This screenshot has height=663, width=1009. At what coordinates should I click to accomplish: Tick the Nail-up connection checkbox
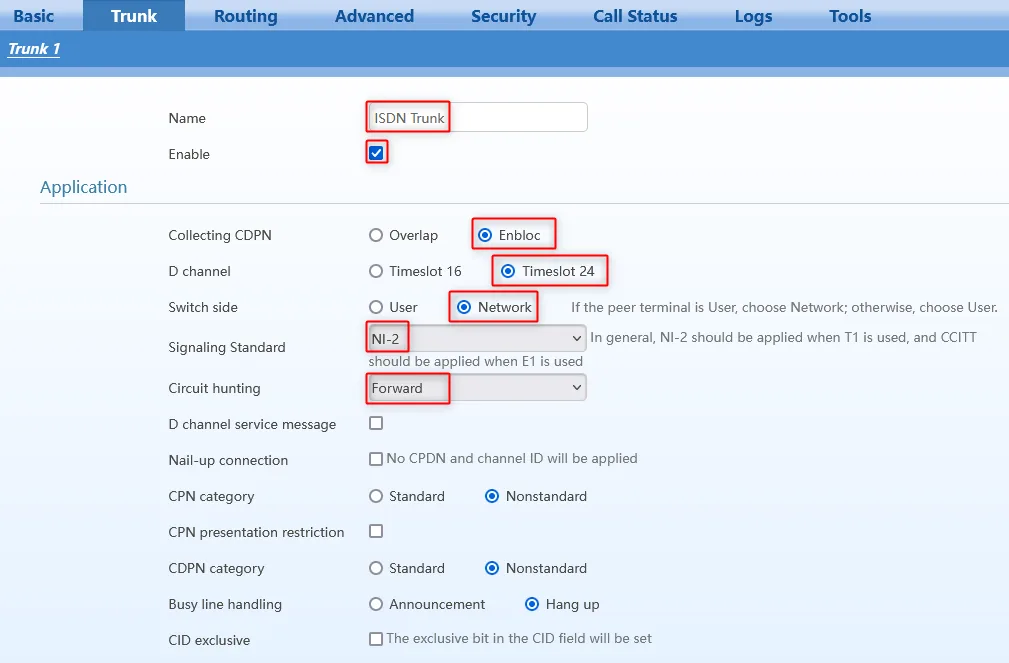pyautogui.click(x=376, y=459)
